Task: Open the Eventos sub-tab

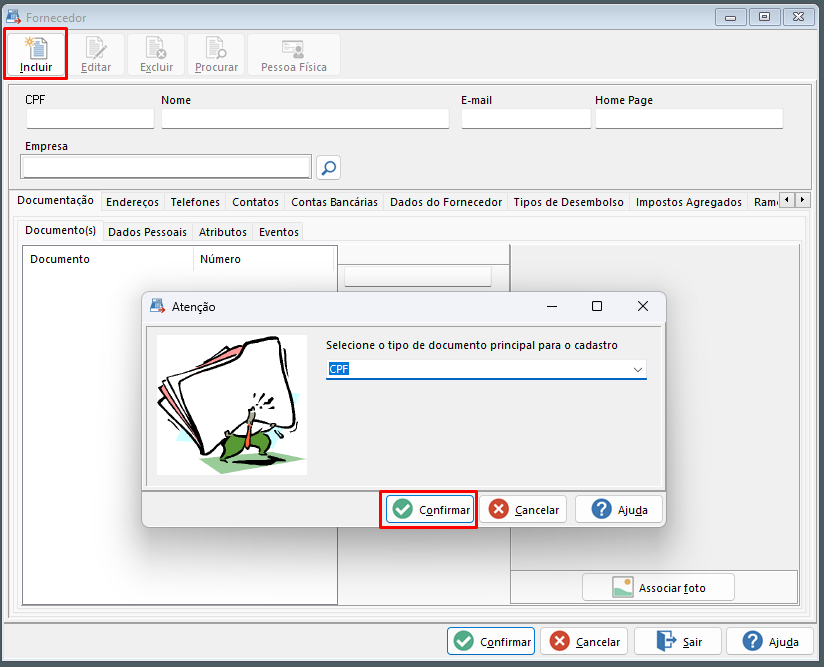Action: pyautogui.click(x=279, y=232)
